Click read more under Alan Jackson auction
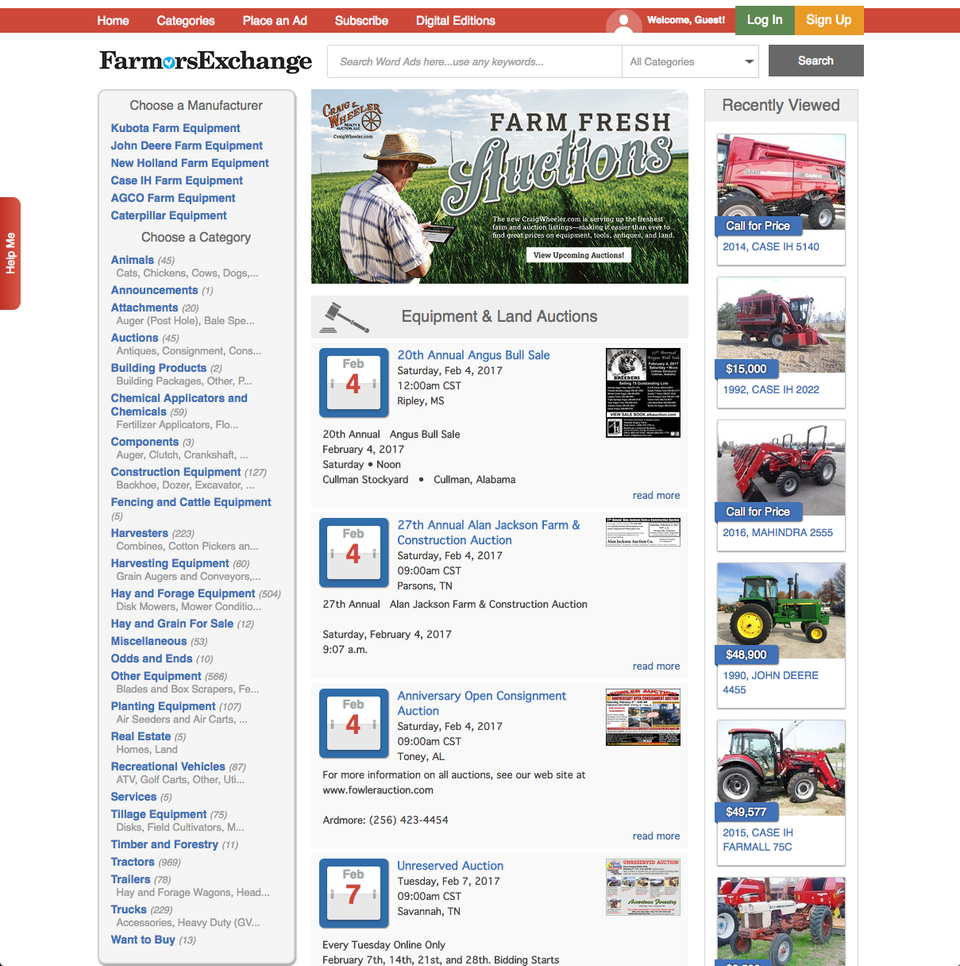The width and height of the screenshot is (960, 966). (x=656, y=666)
